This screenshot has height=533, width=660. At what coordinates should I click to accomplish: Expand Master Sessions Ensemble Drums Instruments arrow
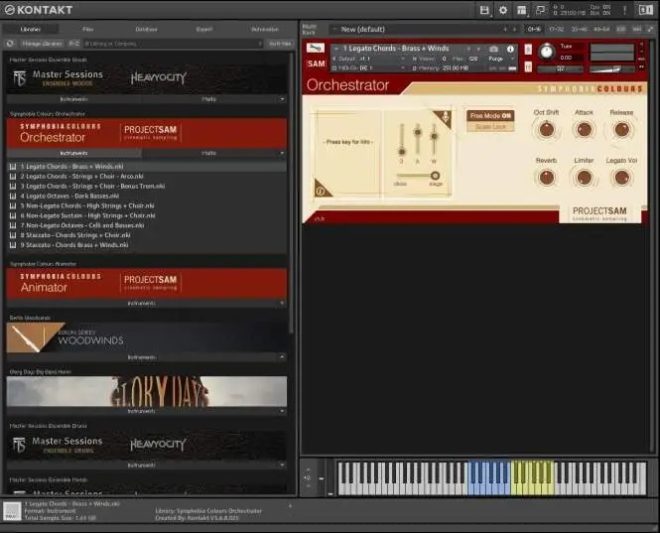(282, 465)
